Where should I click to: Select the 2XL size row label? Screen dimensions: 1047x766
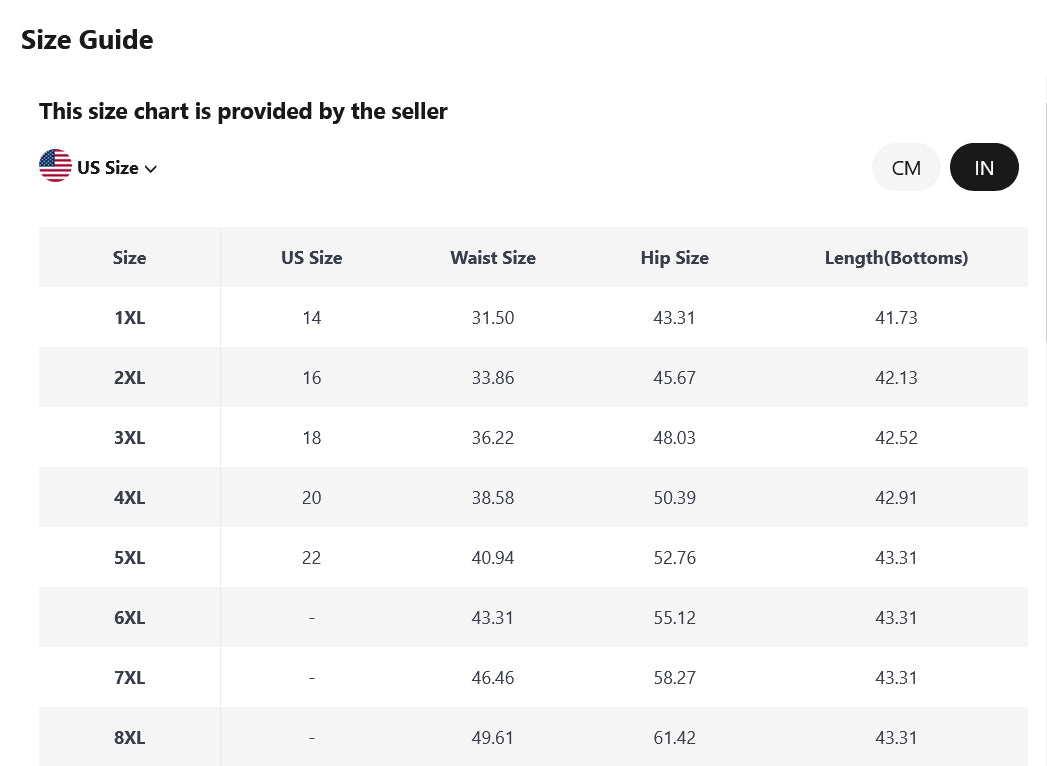pyautogui.click(x=130, y=378)
